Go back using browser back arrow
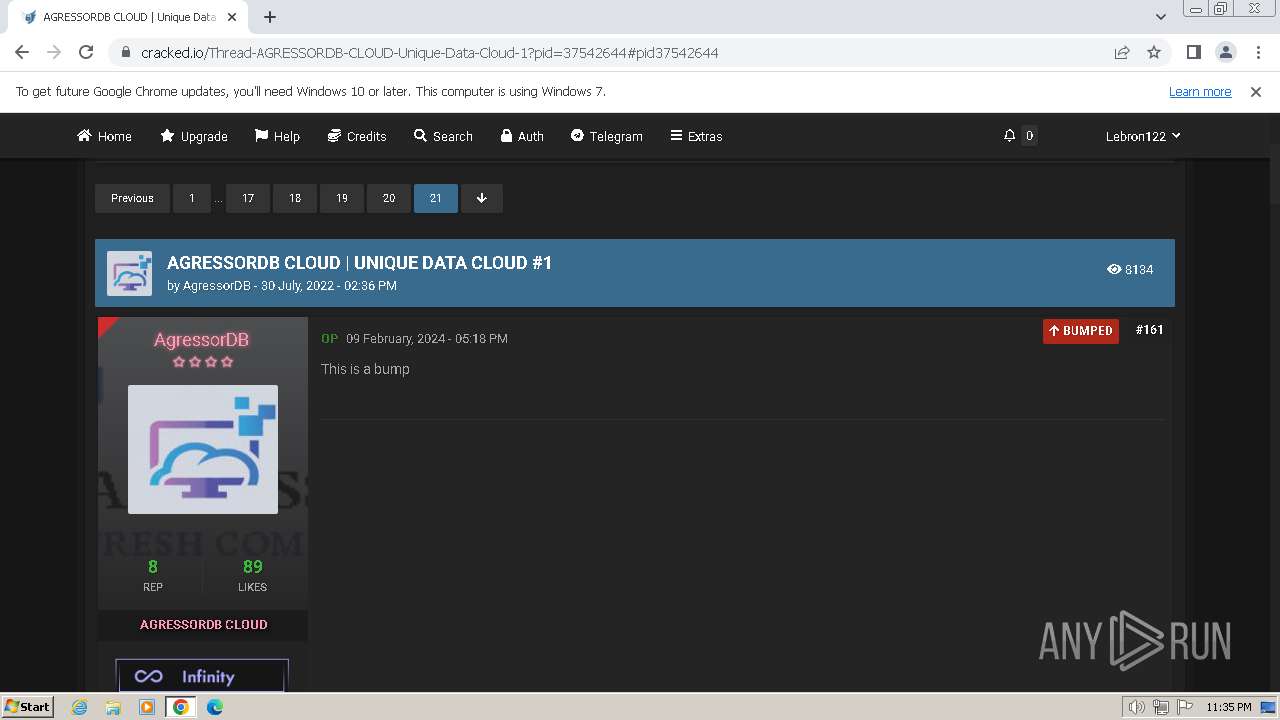Screen dimensions: 1280x720 pyautogui.click(x=22, y=52)
